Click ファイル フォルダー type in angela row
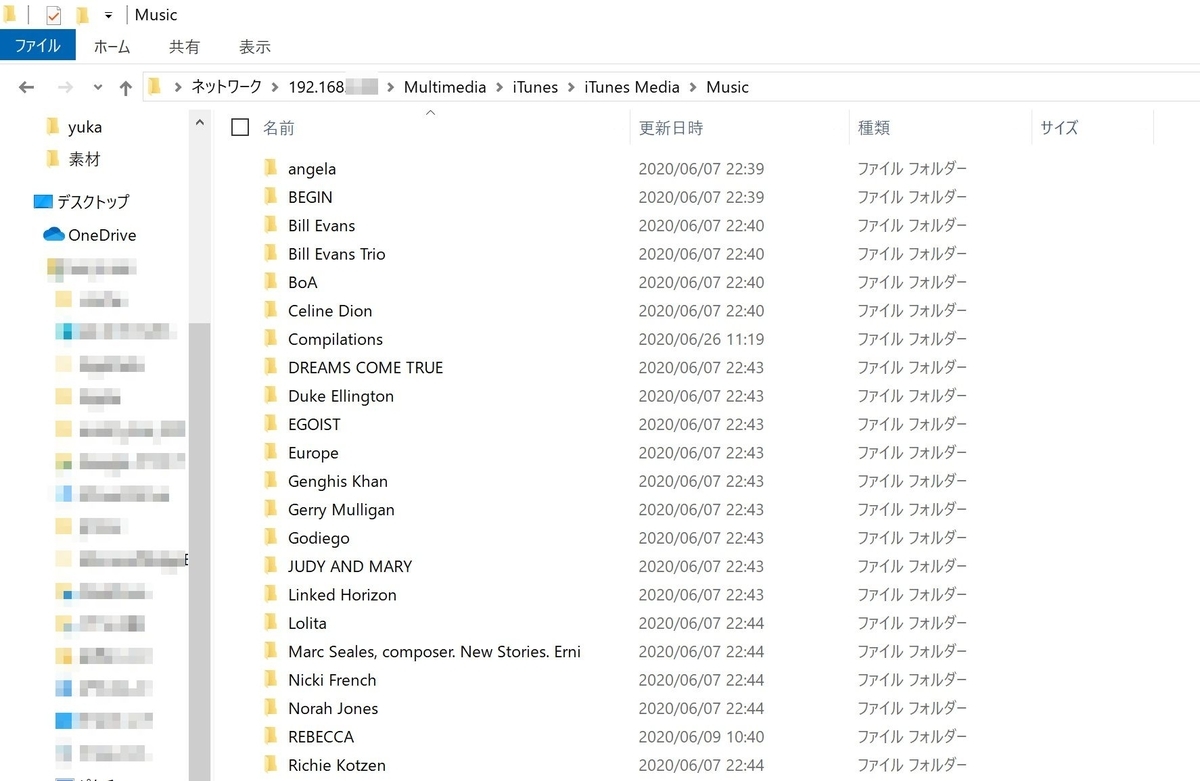This screenshot has width=1200, height=781. click(912, 168)
